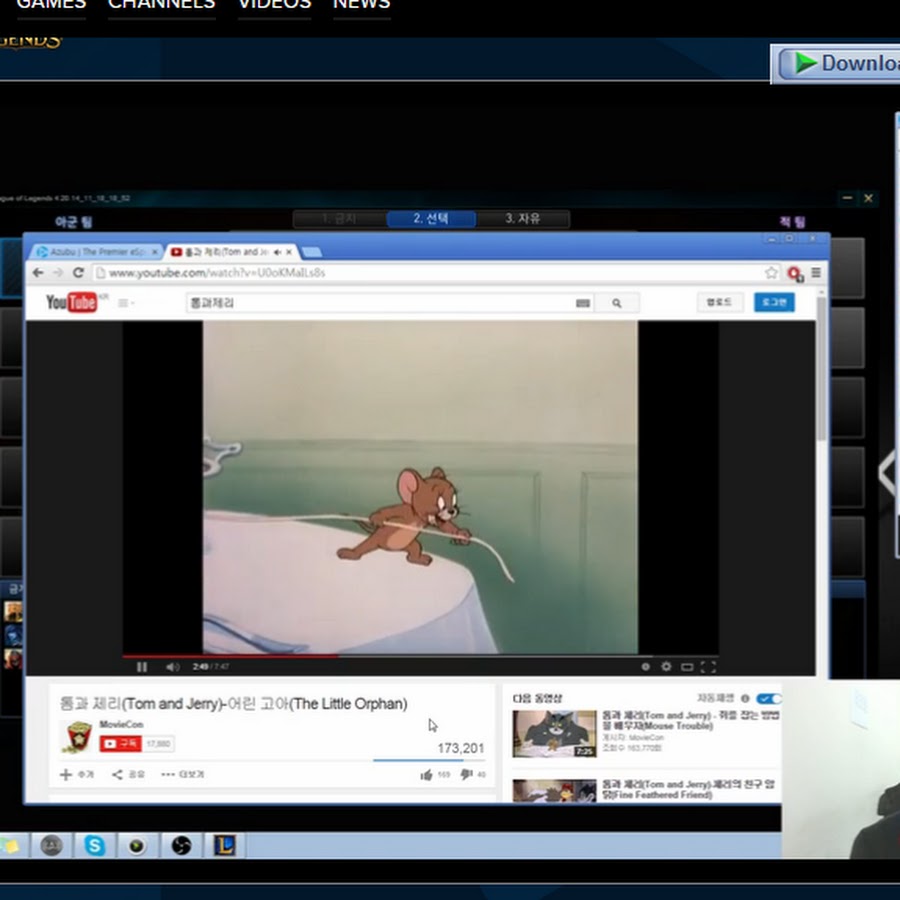This screenshot has width=900, height=900.
Task: Click the YouTube logo
Action: tap(71, 302)
